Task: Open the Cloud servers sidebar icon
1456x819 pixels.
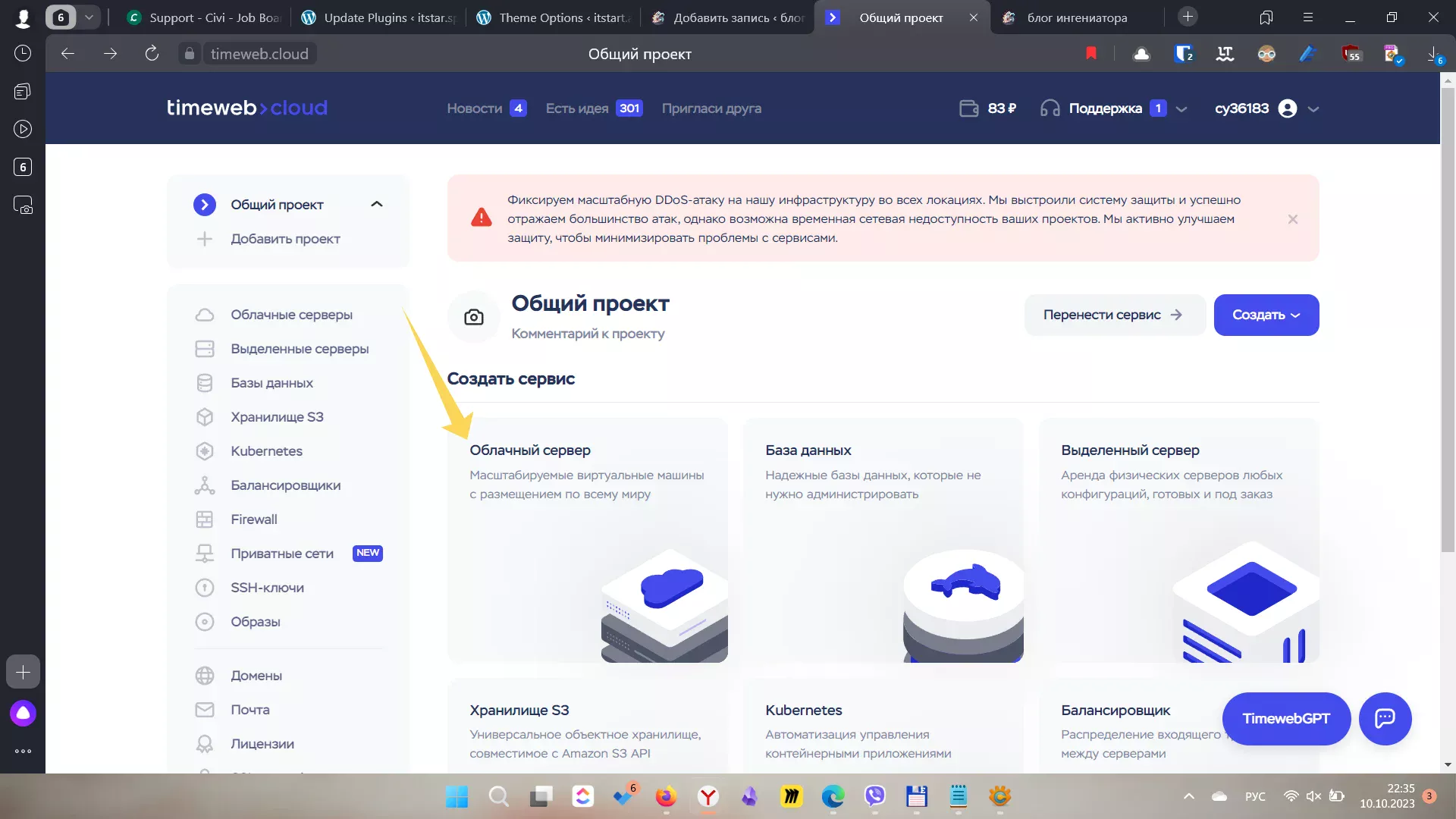Action: tap(205, 315)
